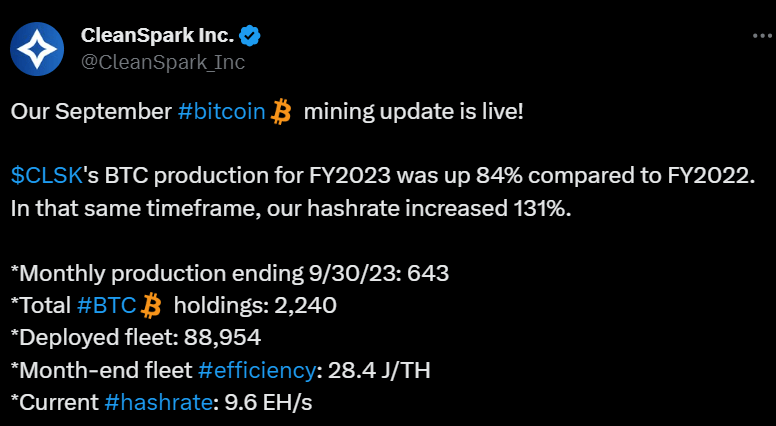Click the Bitcoin emoji beside #bitcoin
Image resolution: width=776 pixels, height=426 pixels.
pyautogui.click(x=281, y=112)
